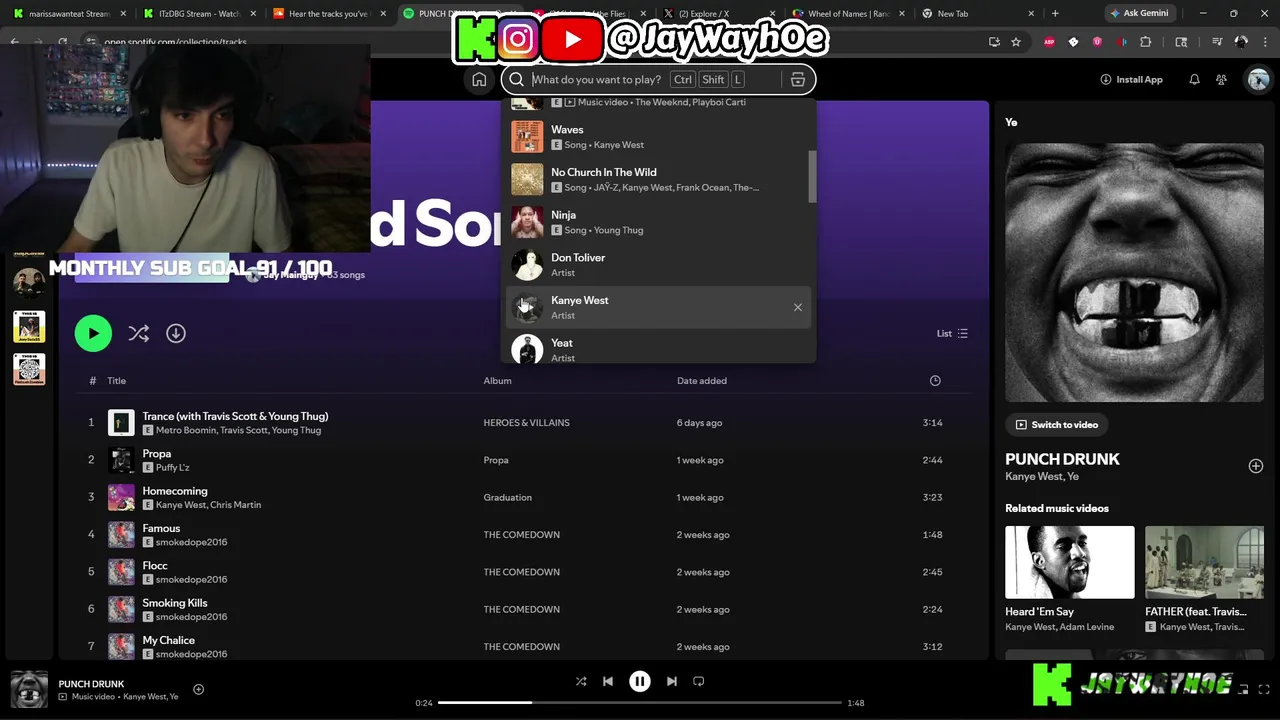1280x720 pixels.
Task: Open Spotify Home via house icon
Action: [479, 80]
